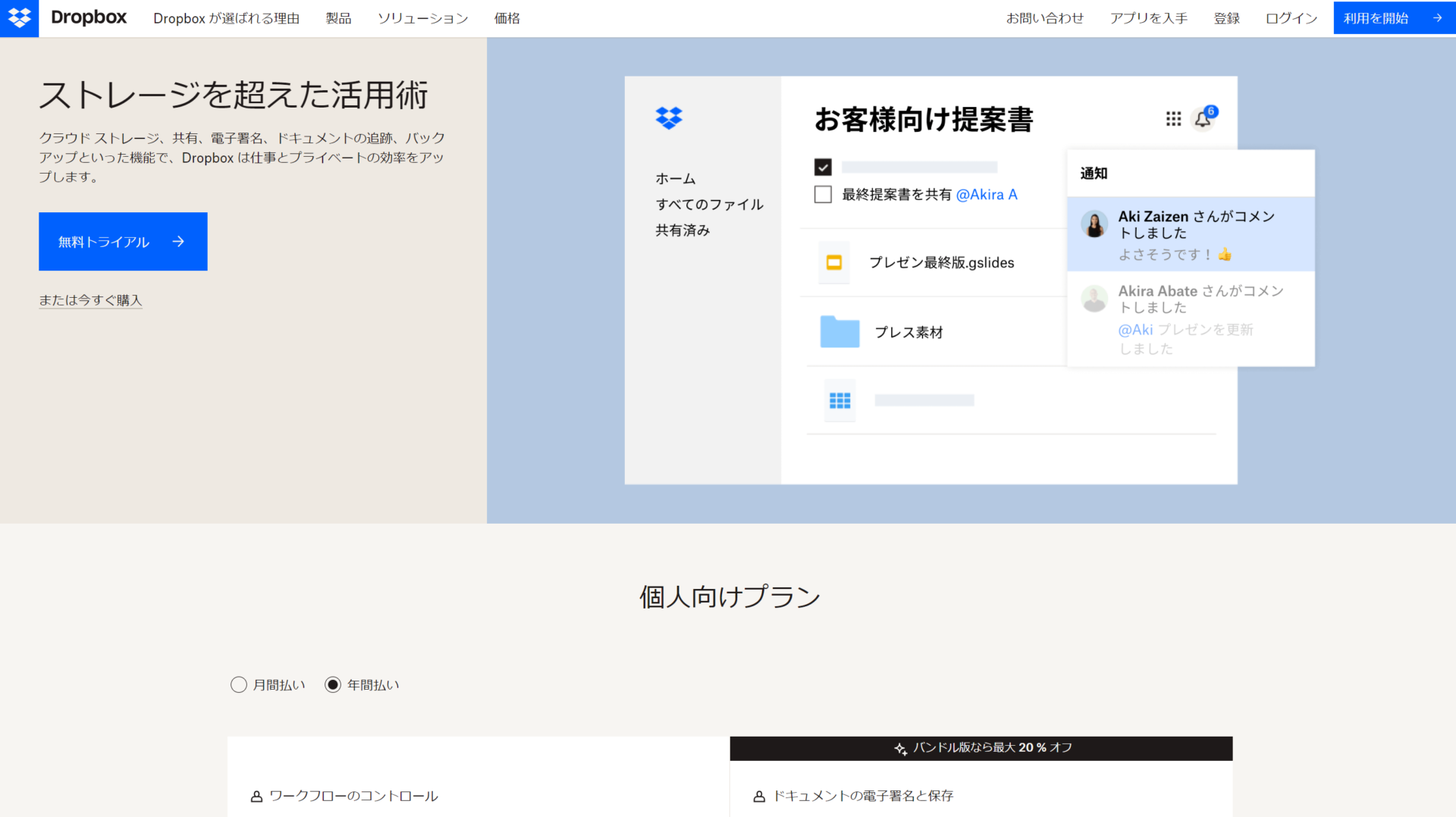Click Aki Zaizen's avatar in the notification panel
This screenshot has height=817, width=1456.
point(1094,225)
